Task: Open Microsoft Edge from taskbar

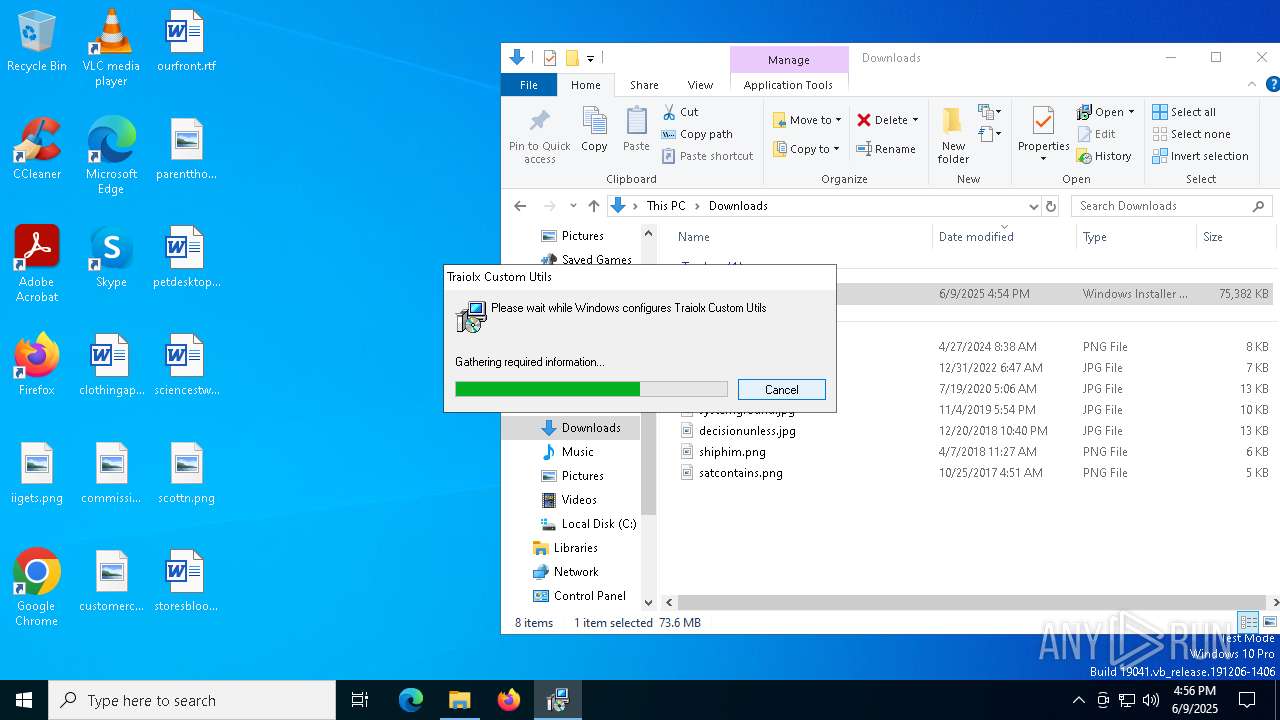Action: pyautogui.click(x=411, y=700)
